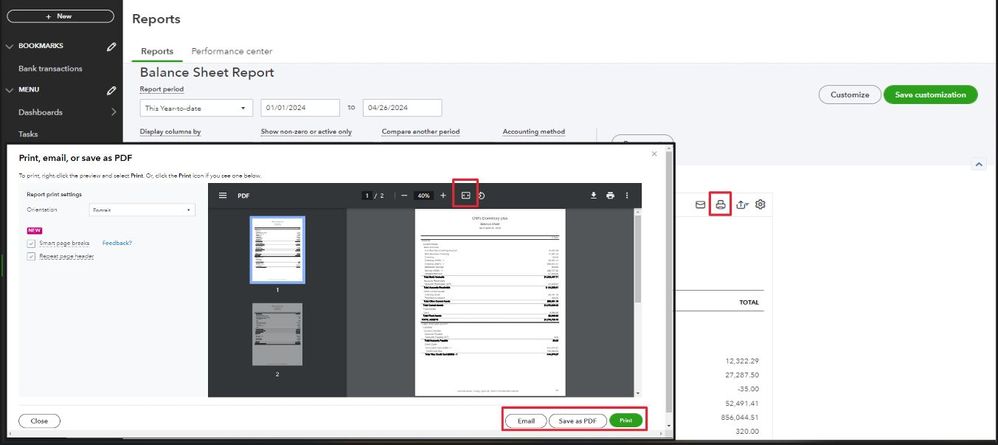The width and height of the screenshot is (998, 445).
Task: Open Dashboards in the sidebar
Action: coord(40,112)
